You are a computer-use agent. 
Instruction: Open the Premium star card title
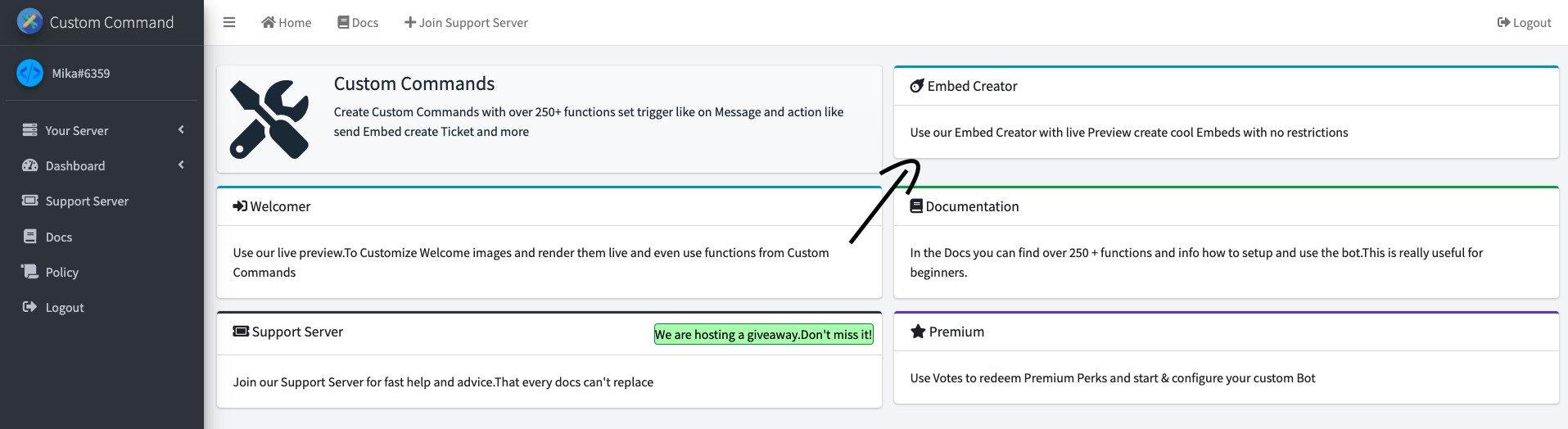click(947, 332)
